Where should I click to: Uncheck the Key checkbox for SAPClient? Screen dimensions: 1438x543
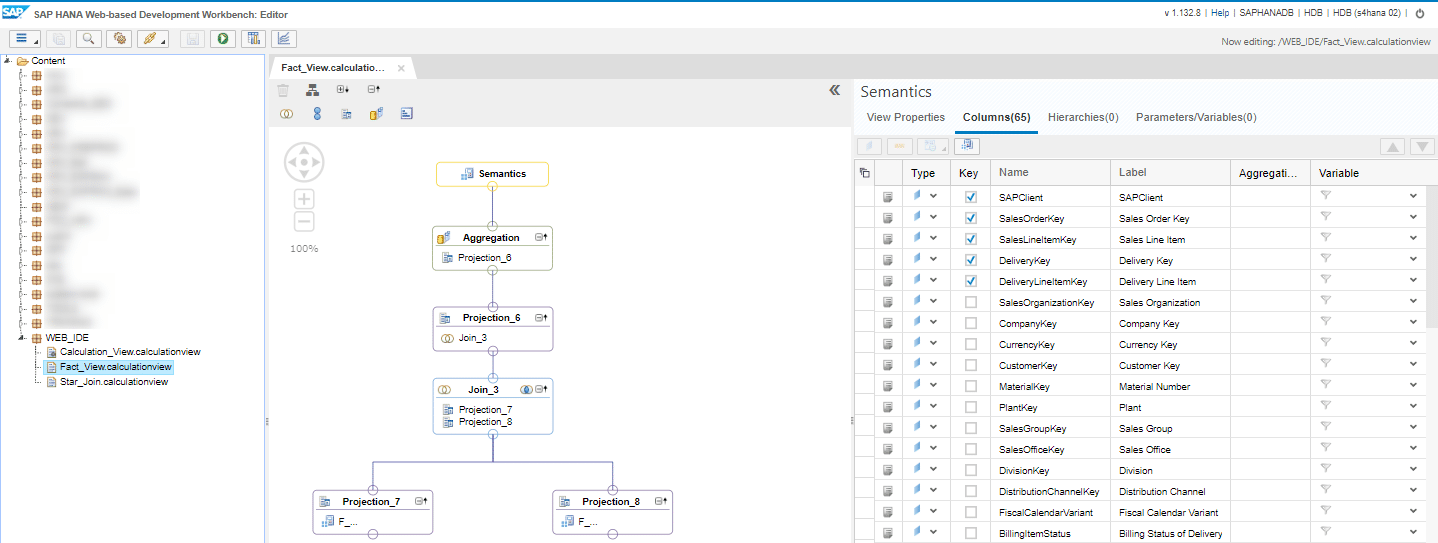(x=970, y=198)
